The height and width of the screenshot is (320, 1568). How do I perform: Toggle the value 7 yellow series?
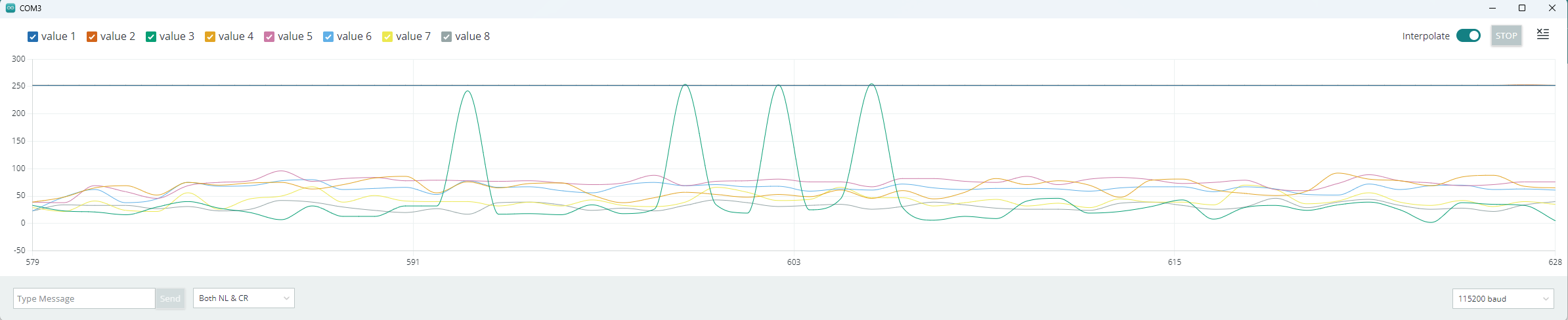[x=387, y=37]
